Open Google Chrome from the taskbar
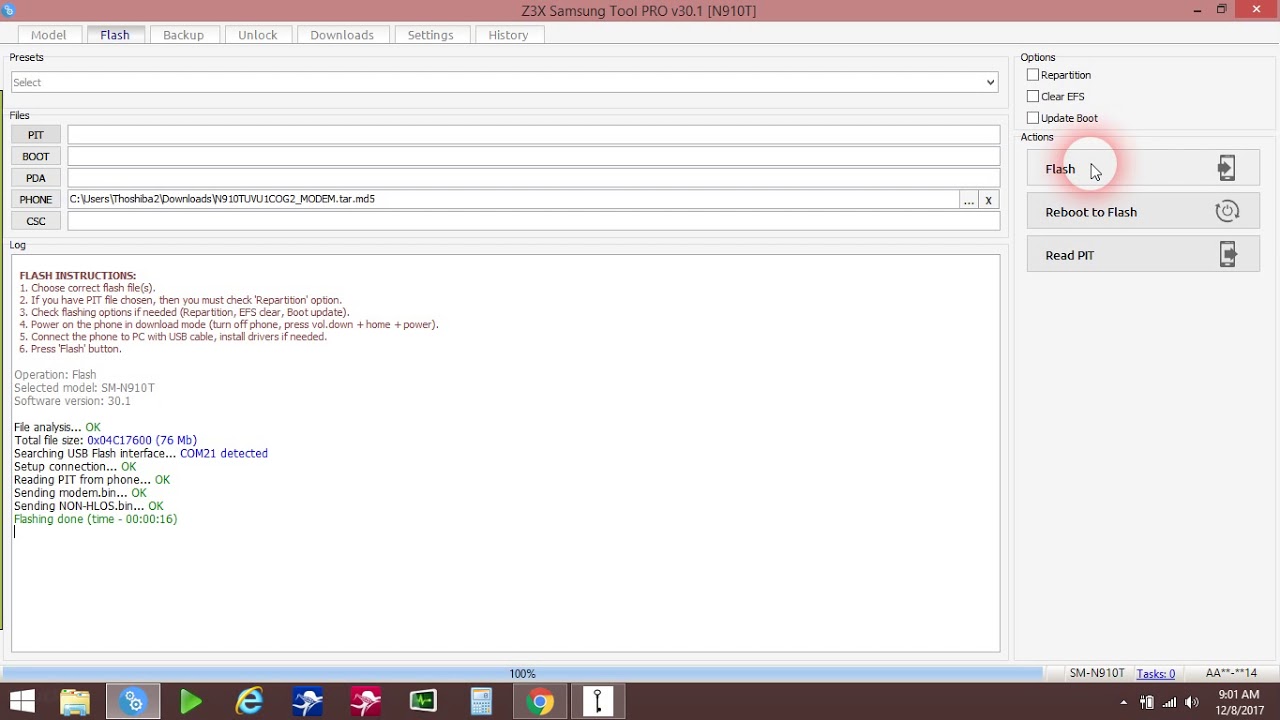The image size is (1280, 720). (540, 702)
